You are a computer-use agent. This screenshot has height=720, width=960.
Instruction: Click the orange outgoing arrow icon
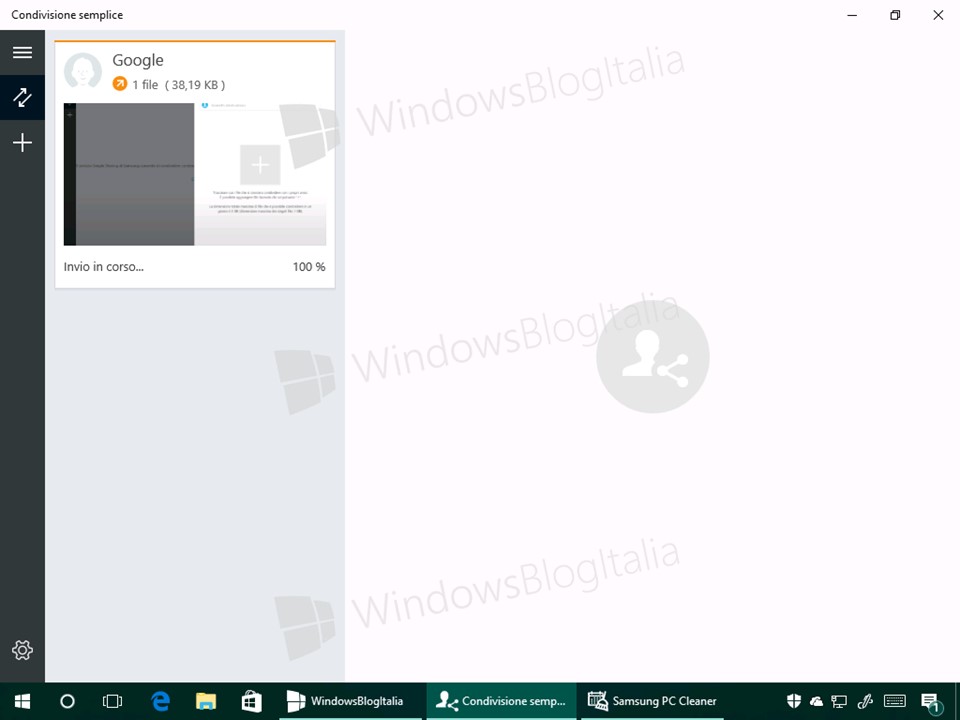point(119,84)
